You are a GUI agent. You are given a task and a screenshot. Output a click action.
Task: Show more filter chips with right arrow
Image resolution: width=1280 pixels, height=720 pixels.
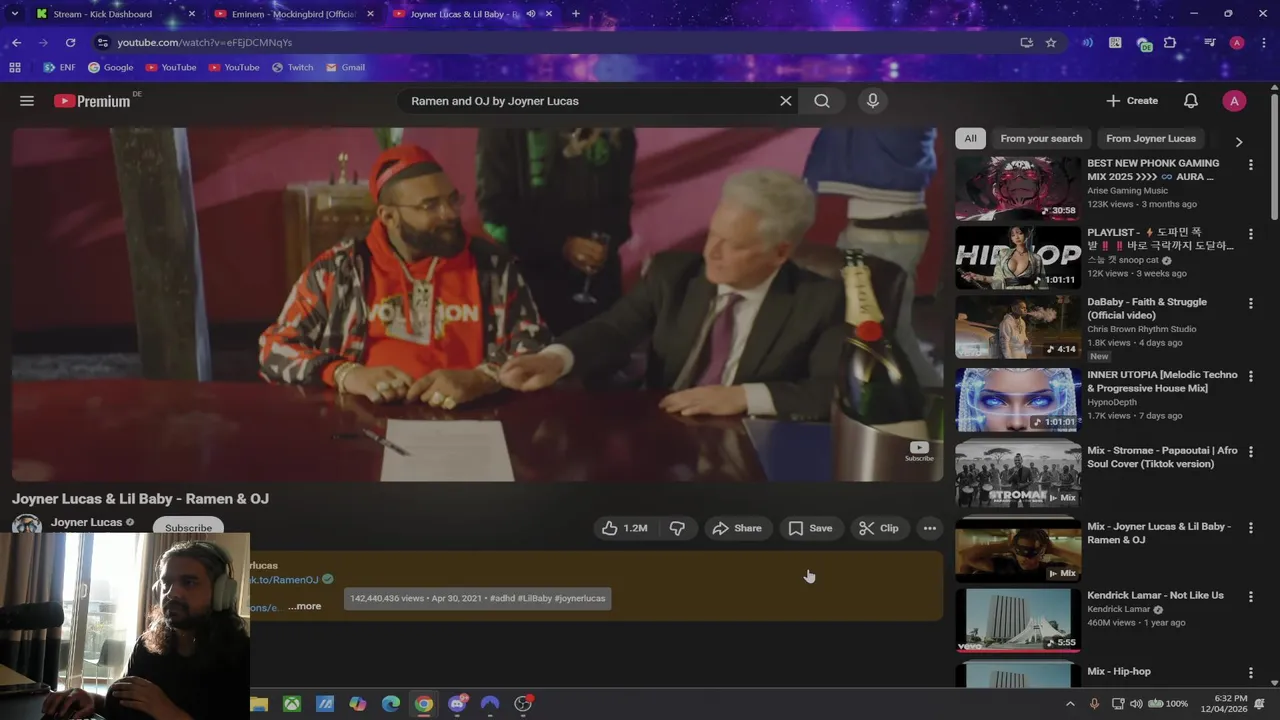pyautogui.click(x=1239, y=142)
